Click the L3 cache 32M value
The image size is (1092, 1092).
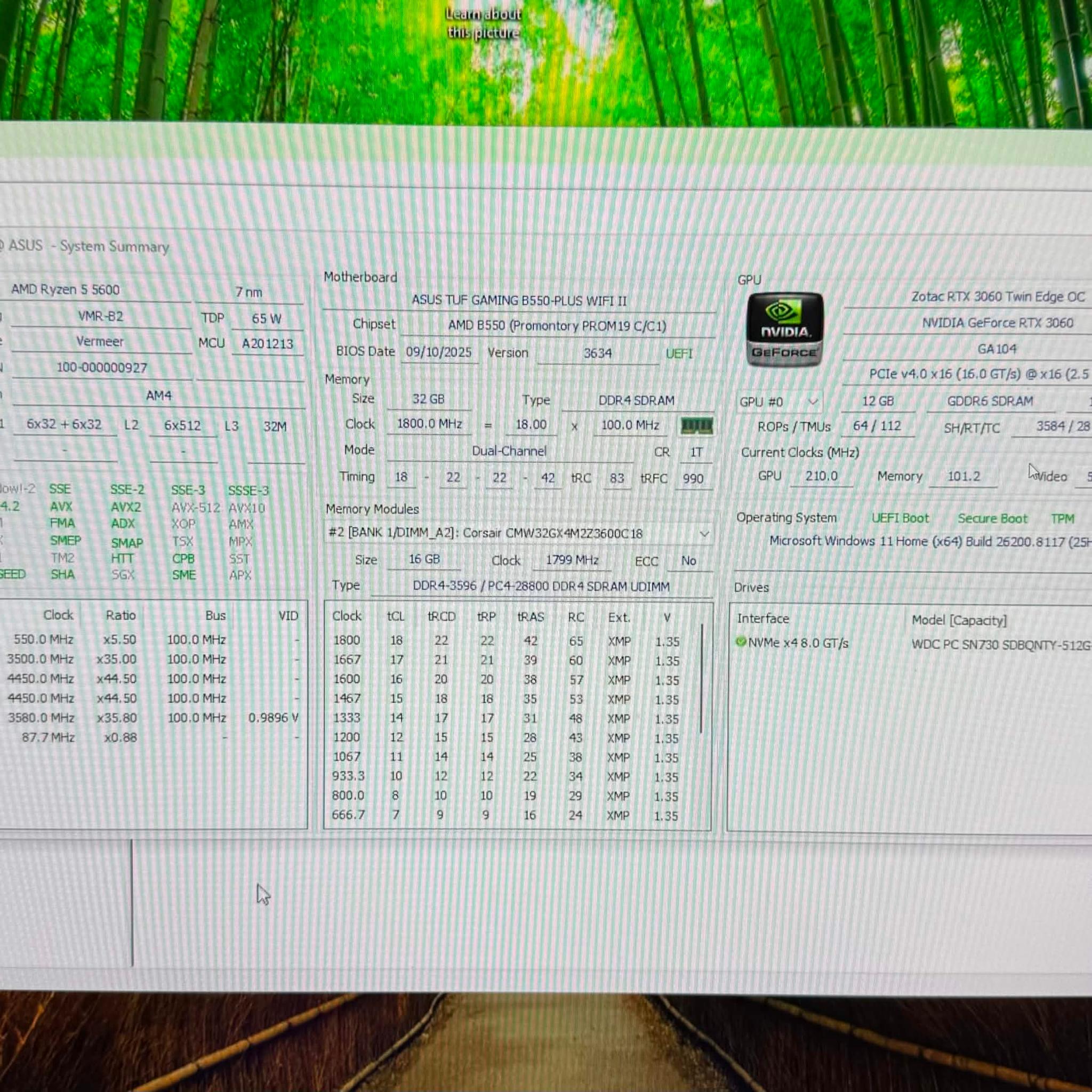point(275,427)
